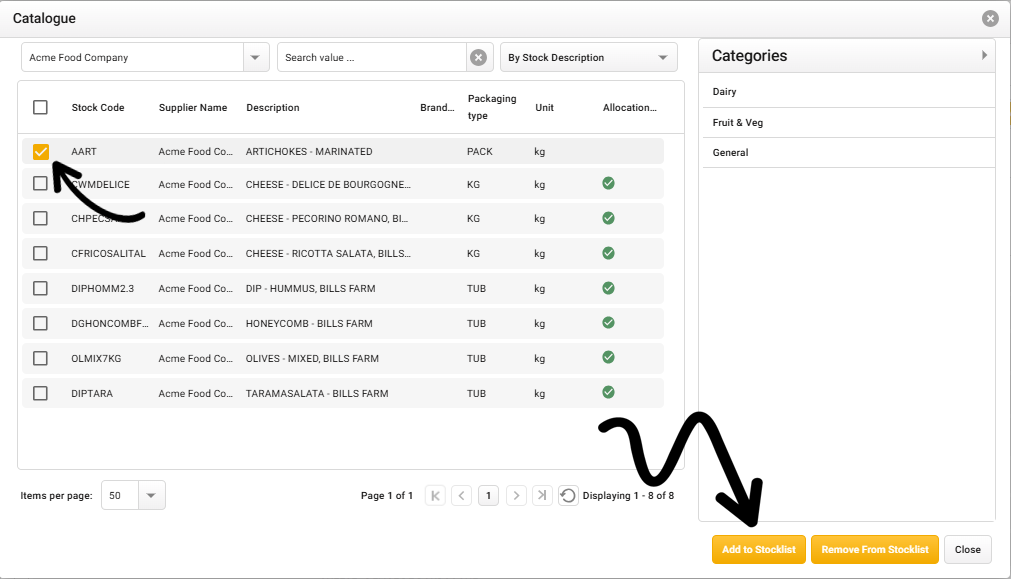
Task: Tick the select-all checkbox in header
Action: click(40, 107)
